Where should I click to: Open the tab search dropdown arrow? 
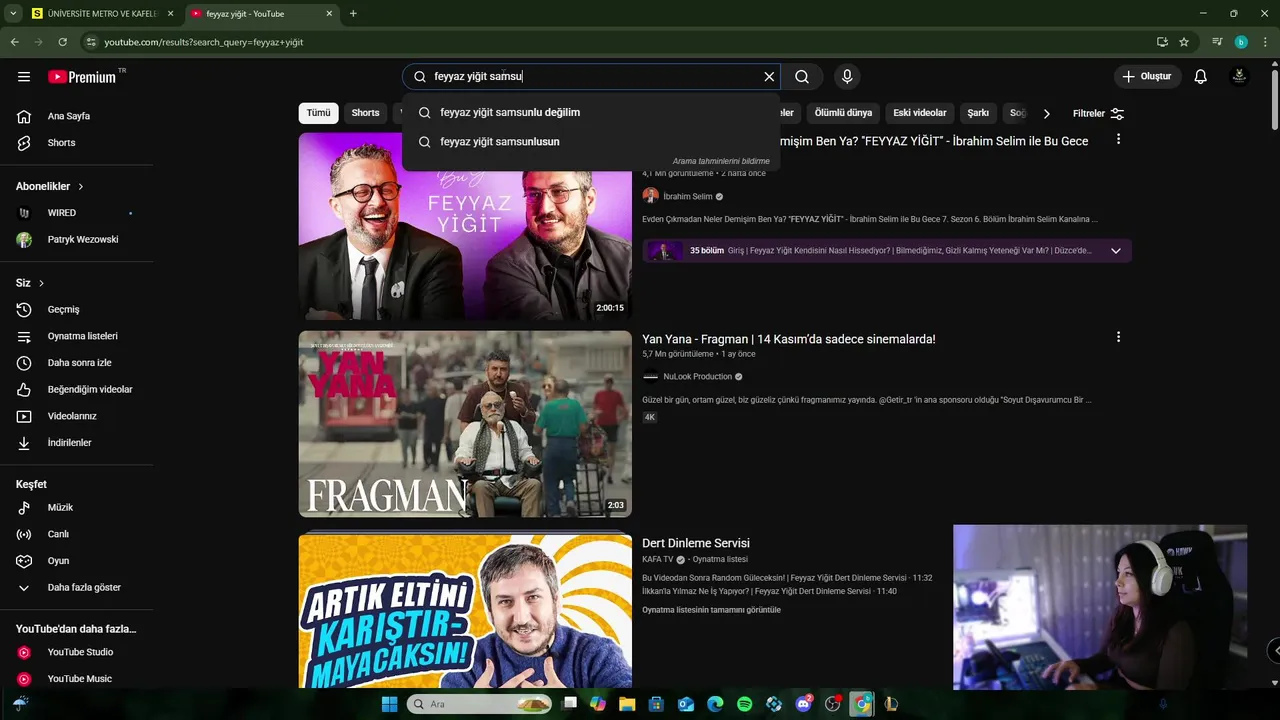click(13, 14)
